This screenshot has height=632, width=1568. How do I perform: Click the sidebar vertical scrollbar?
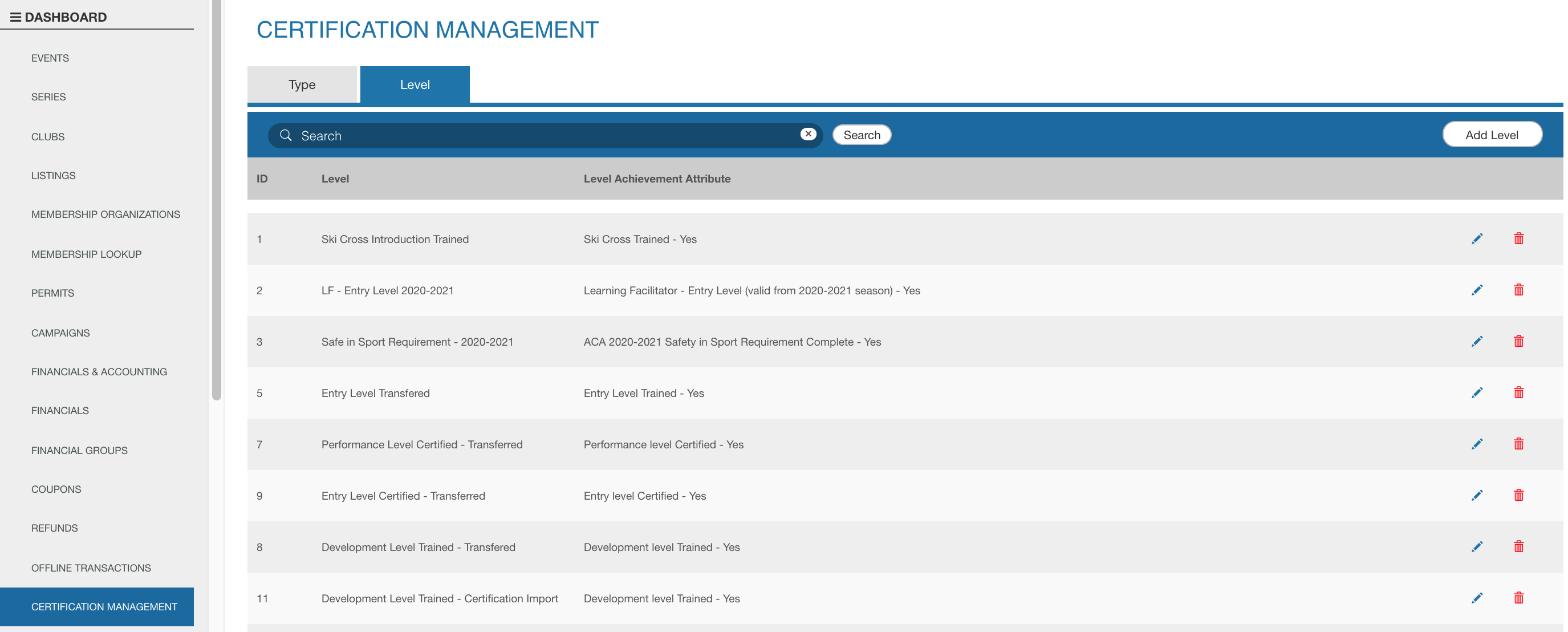coord(216,201)
